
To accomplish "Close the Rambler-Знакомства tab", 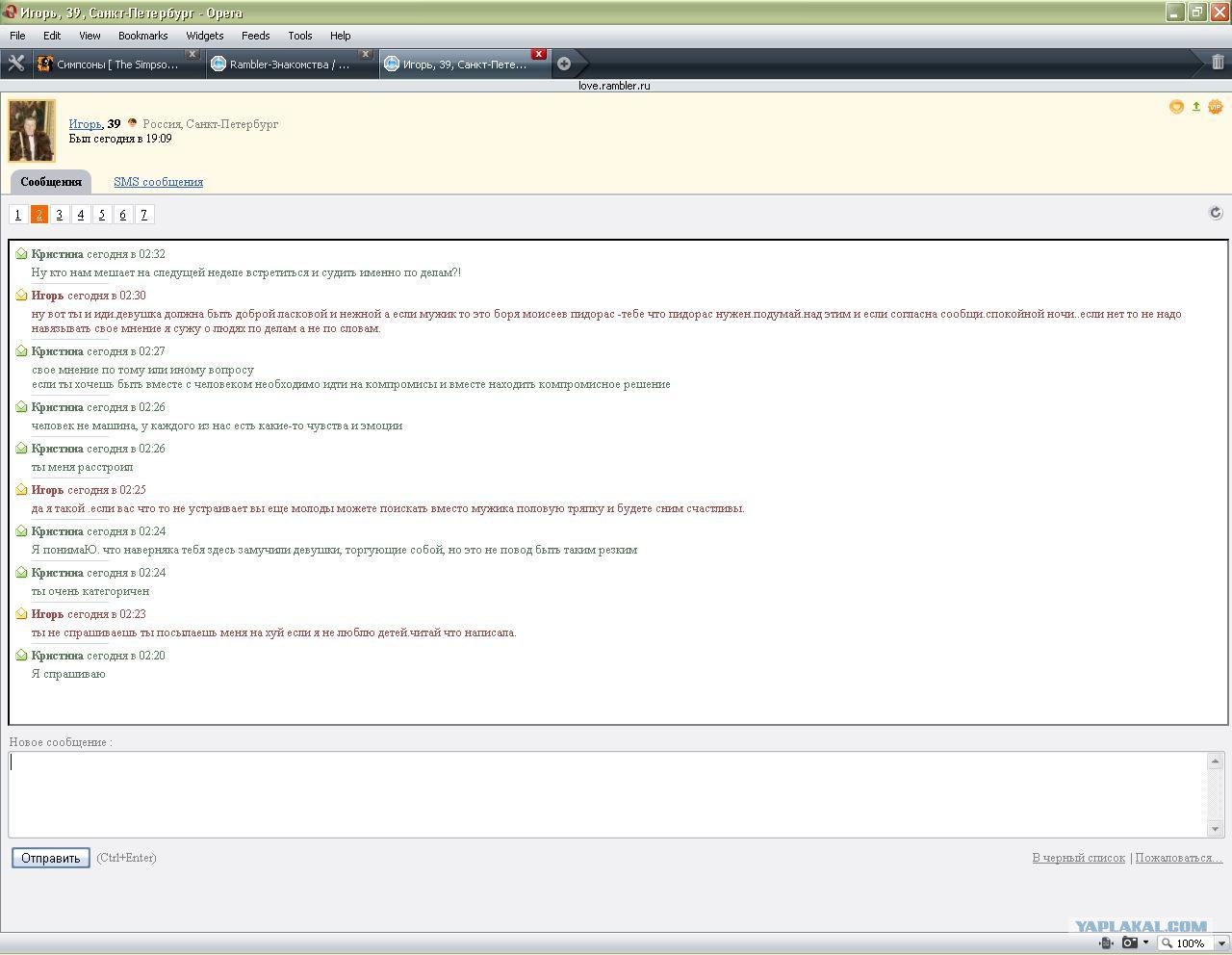I will 366,54.
